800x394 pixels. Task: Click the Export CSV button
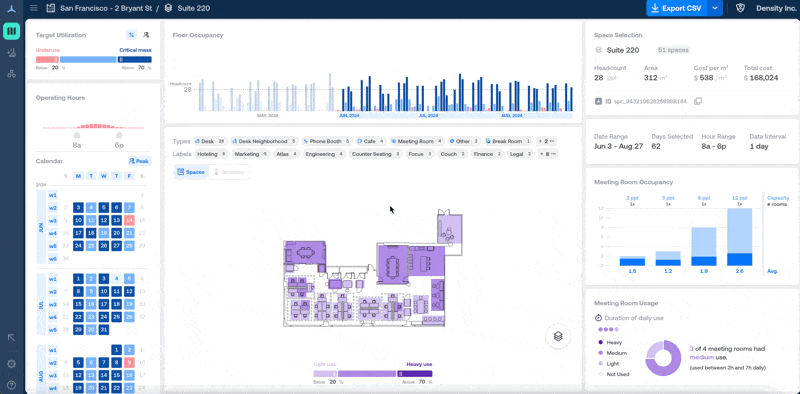coord(677,8)
